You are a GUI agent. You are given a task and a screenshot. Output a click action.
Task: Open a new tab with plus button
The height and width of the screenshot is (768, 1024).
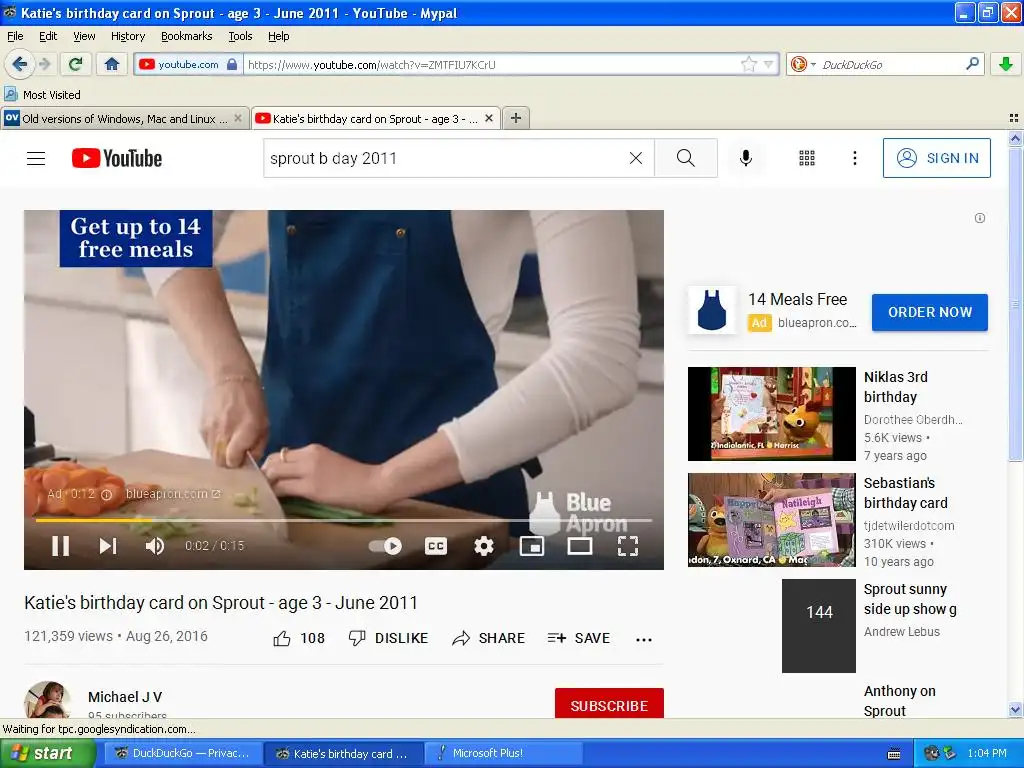pos(515,118)
